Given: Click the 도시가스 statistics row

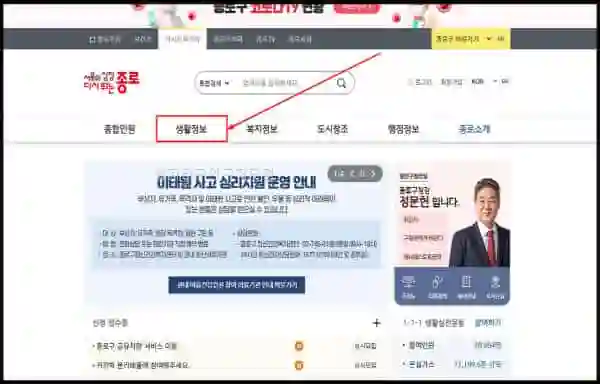Looking at the screenshot, I should coord(452,364).
